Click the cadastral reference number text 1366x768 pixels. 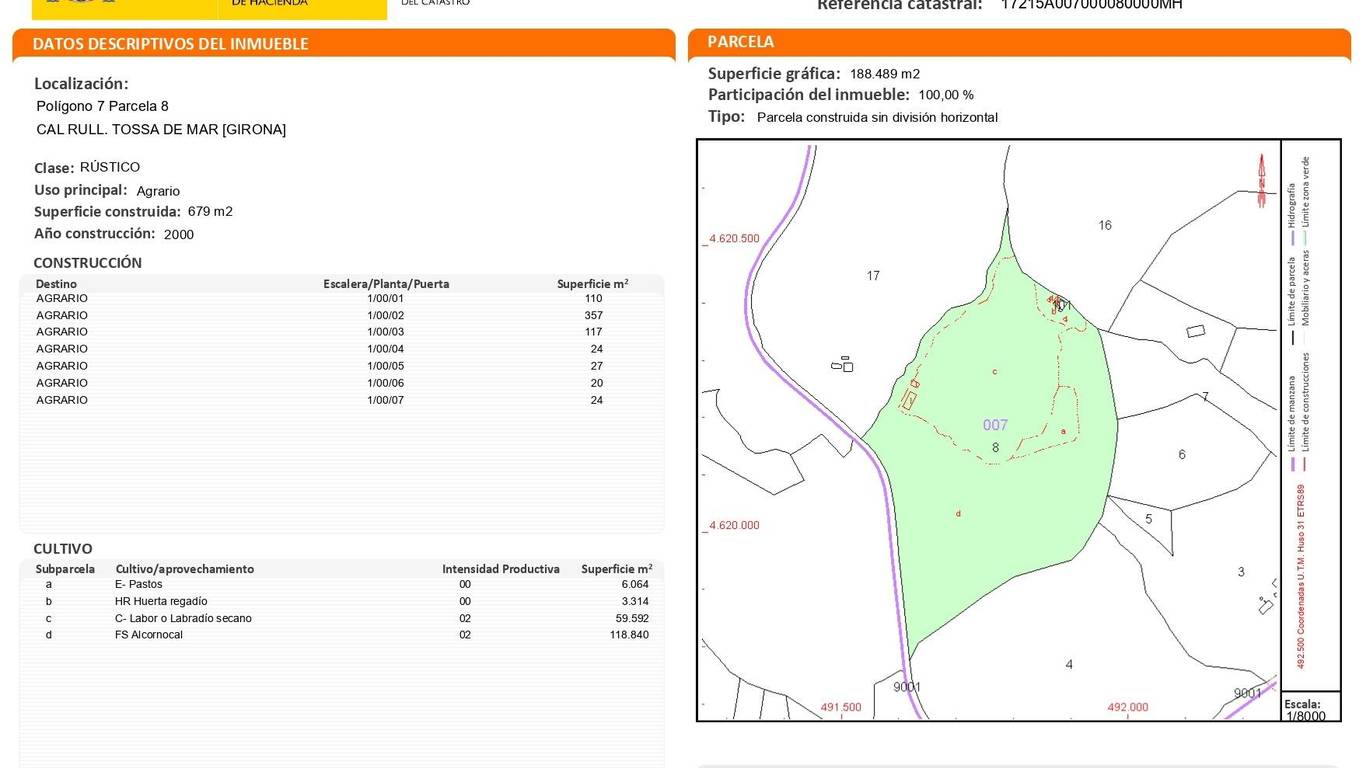click(1091, 5)
